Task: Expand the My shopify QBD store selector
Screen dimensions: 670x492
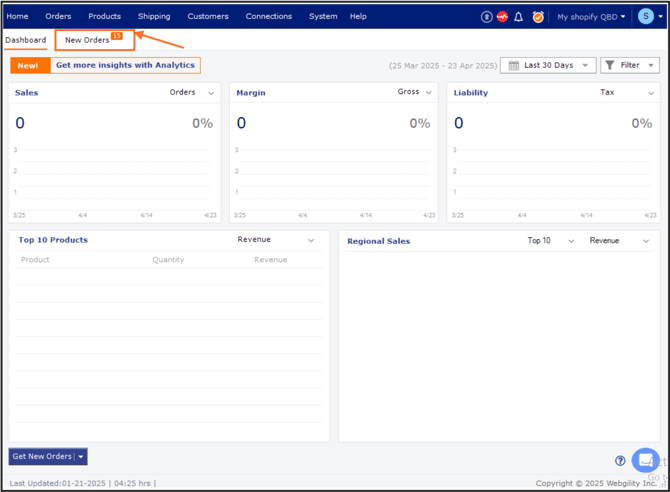Action: coord(591,17)
